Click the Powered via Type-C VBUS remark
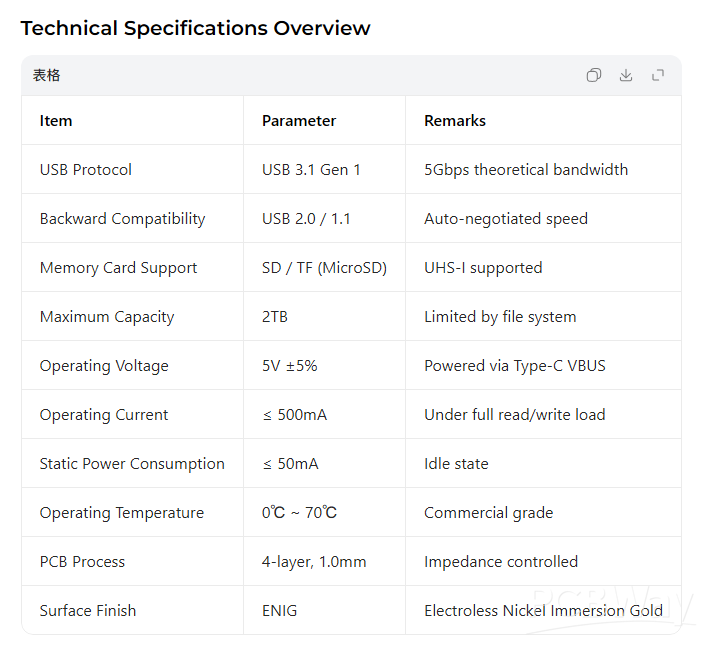This screenshot has width=709, height=646. tap(515, 366)
